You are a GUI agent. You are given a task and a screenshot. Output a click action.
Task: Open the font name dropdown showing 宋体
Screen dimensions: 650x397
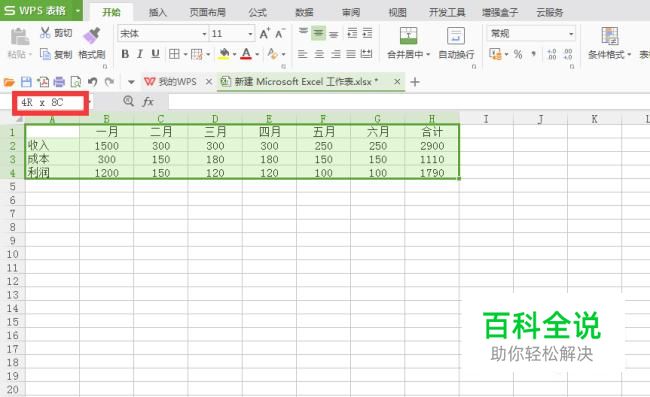pos(162,34)
